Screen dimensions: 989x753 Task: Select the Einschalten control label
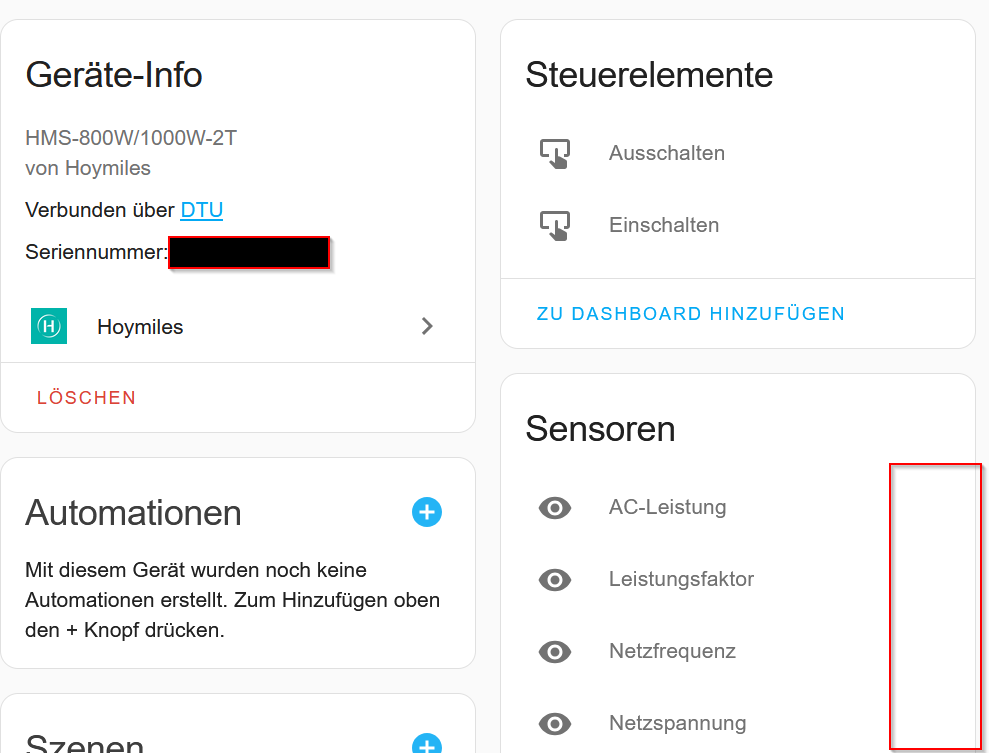tap(664, 225)
